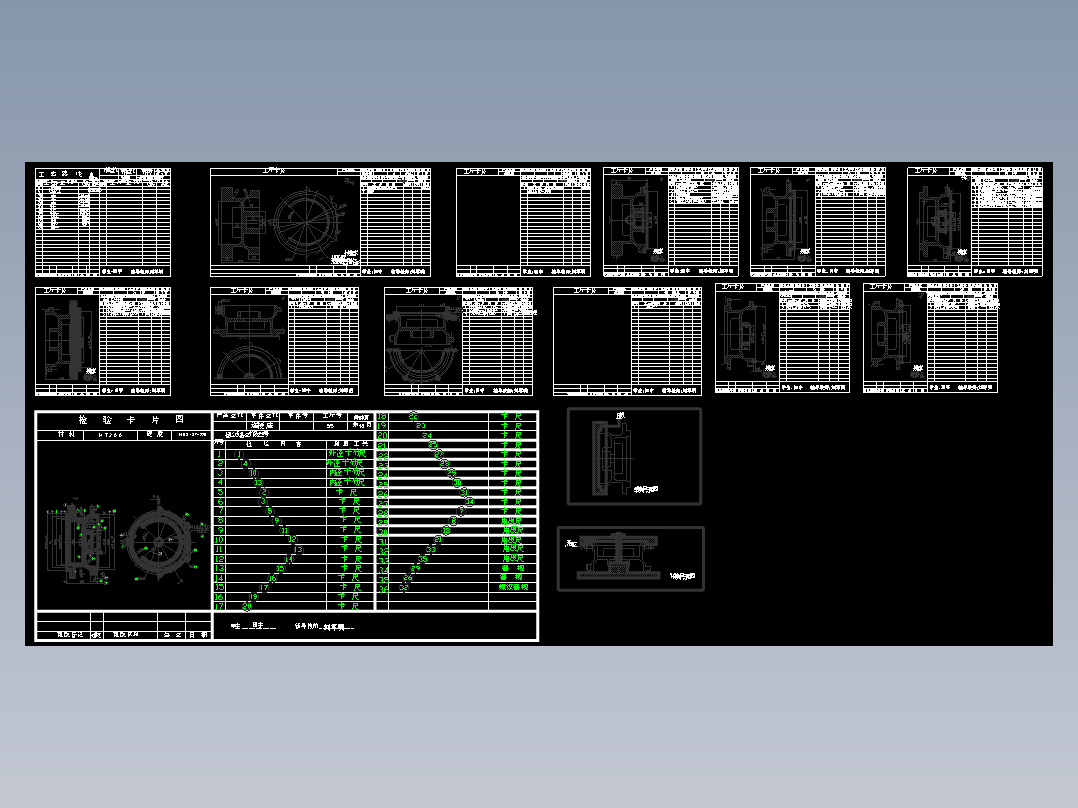The image size is (1078, 808).
Task: Click the HT200 material value cell
Action: (111, 435)
